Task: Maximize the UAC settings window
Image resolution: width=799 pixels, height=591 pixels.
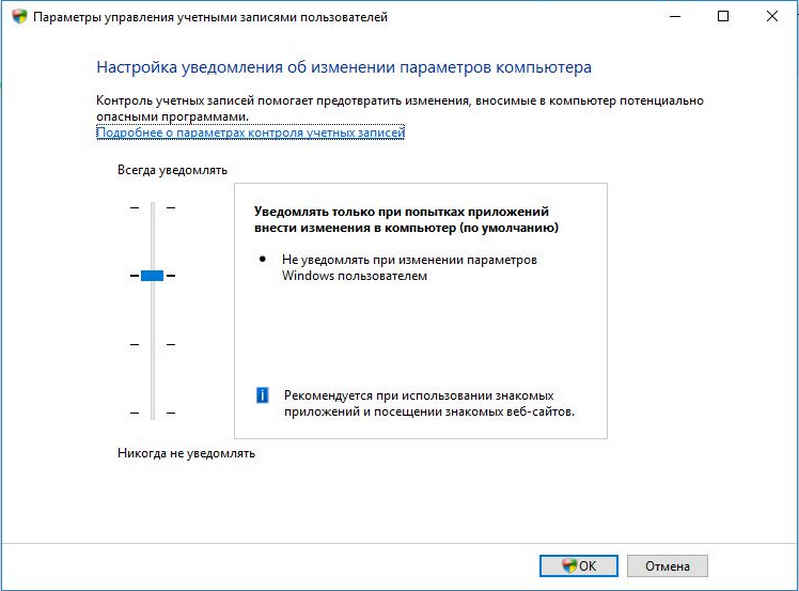Action: coord(723,16)
